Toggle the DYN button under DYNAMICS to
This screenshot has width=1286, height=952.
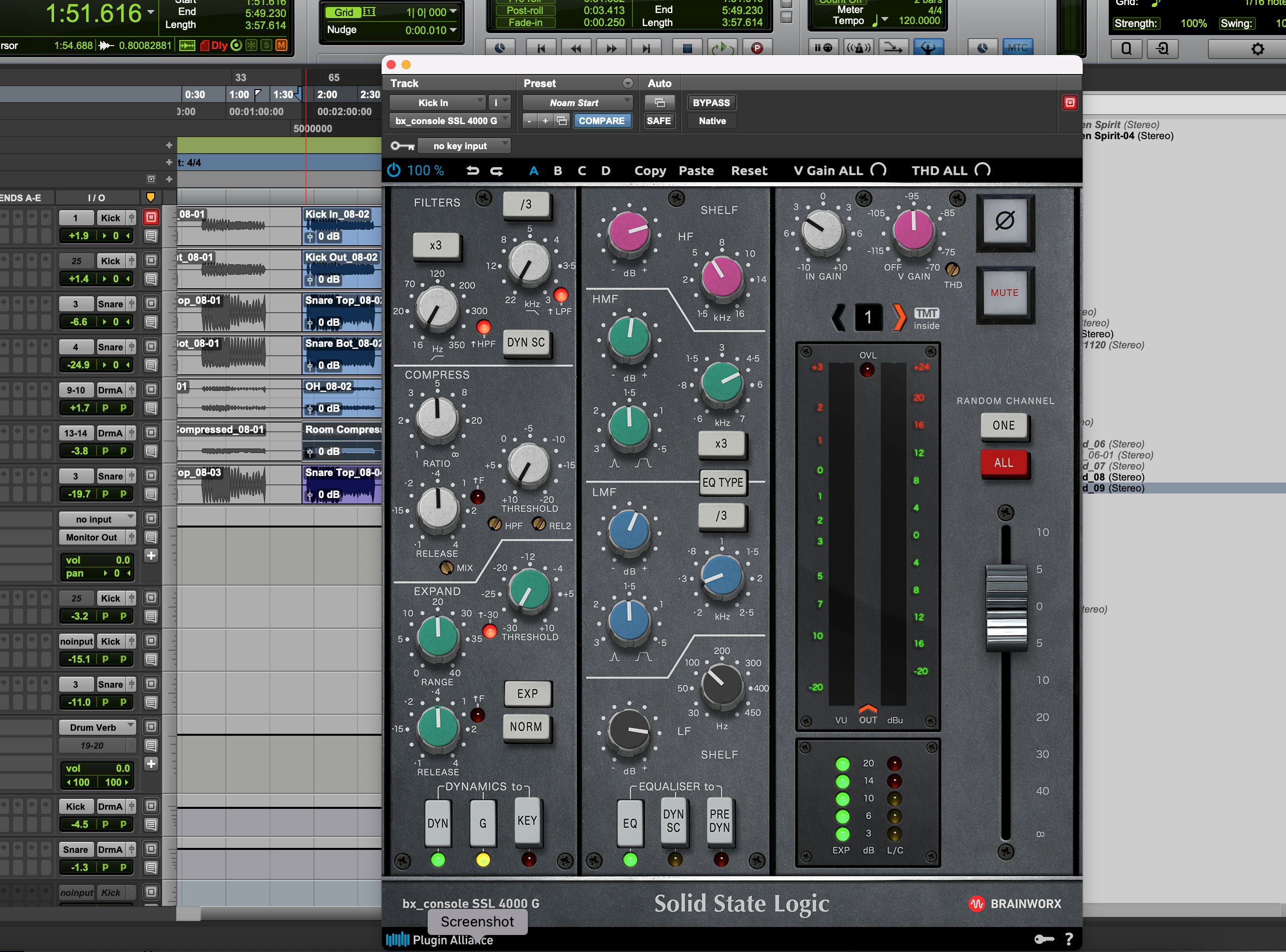(438, 823)
